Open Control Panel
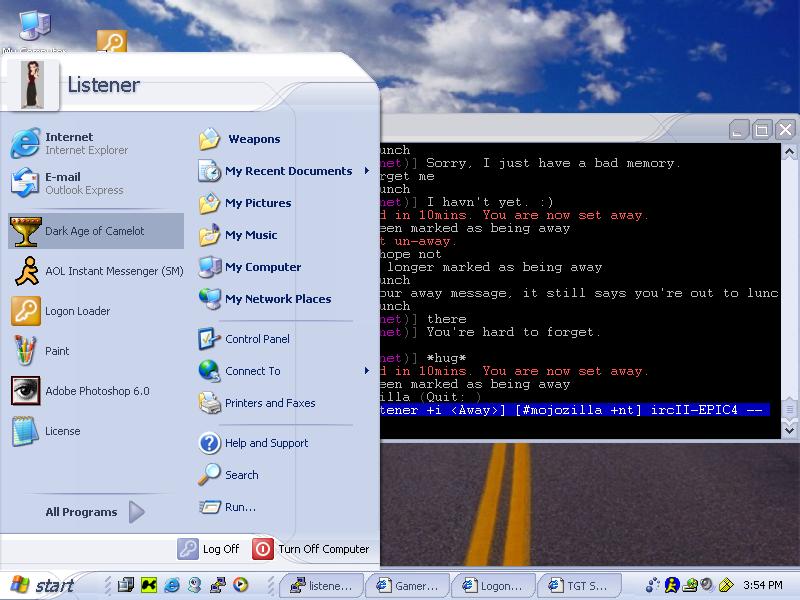The image size is (800, 600). pyautogui.click(x=256, y=339)
